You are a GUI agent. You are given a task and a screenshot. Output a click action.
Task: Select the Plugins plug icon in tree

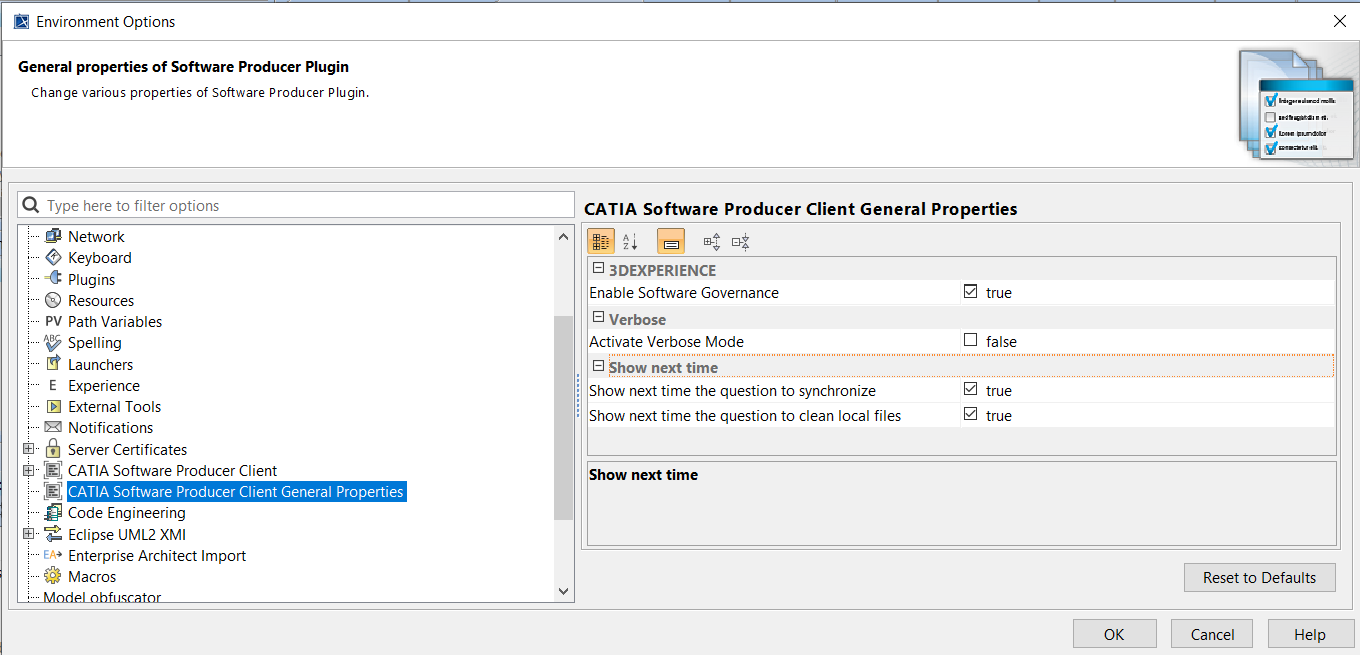(53, 279)
